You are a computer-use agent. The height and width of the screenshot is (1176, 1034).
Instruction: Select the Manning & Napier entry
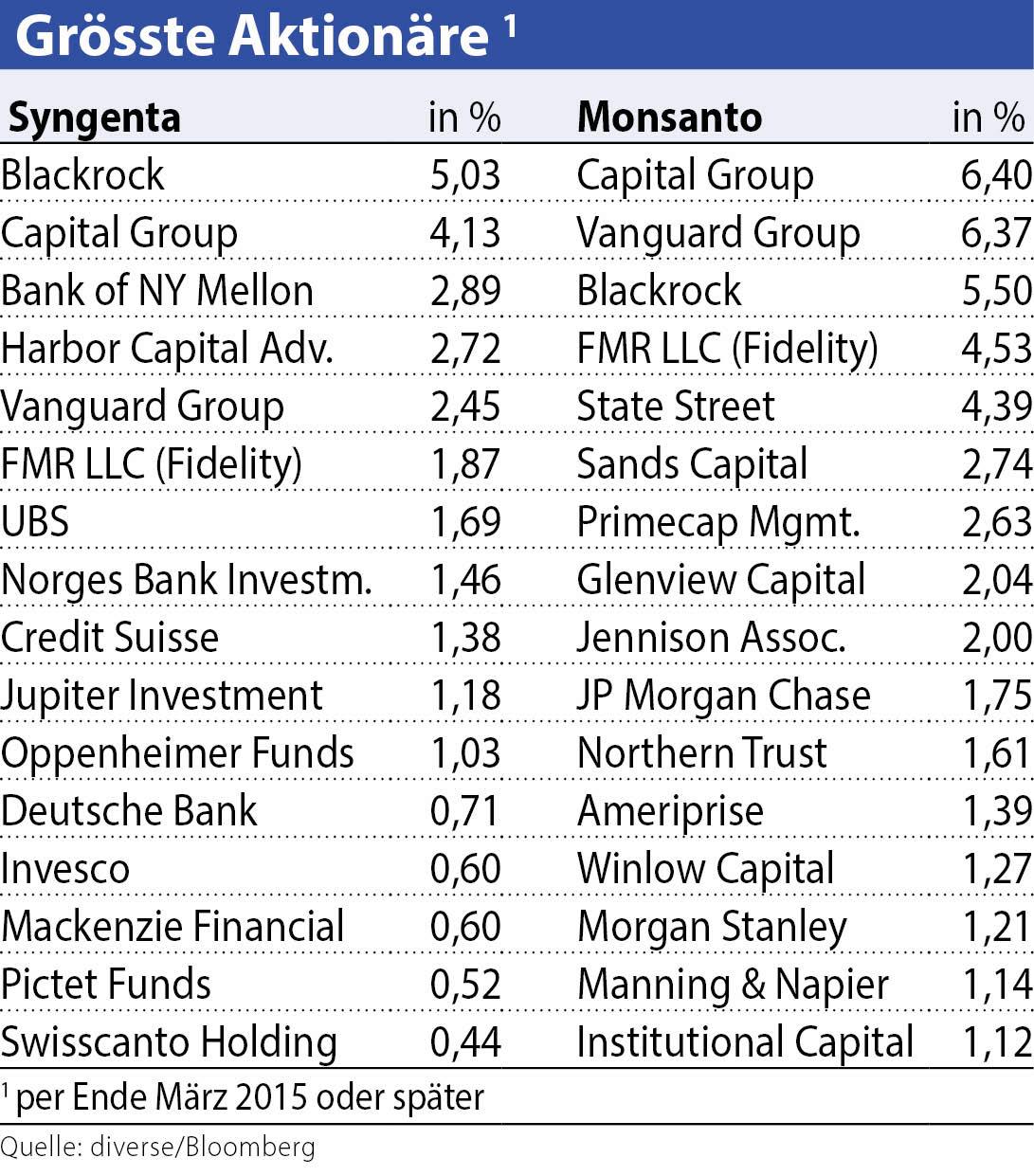coord(733,985)
